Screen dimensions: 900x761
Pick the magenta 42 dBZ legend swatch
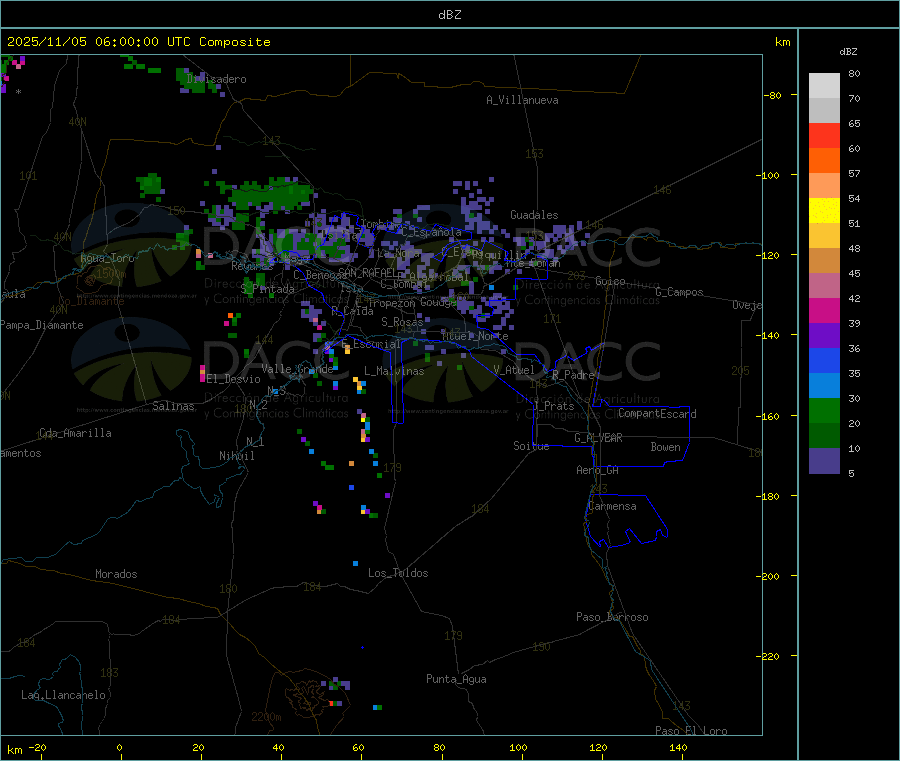pos(824,310)
